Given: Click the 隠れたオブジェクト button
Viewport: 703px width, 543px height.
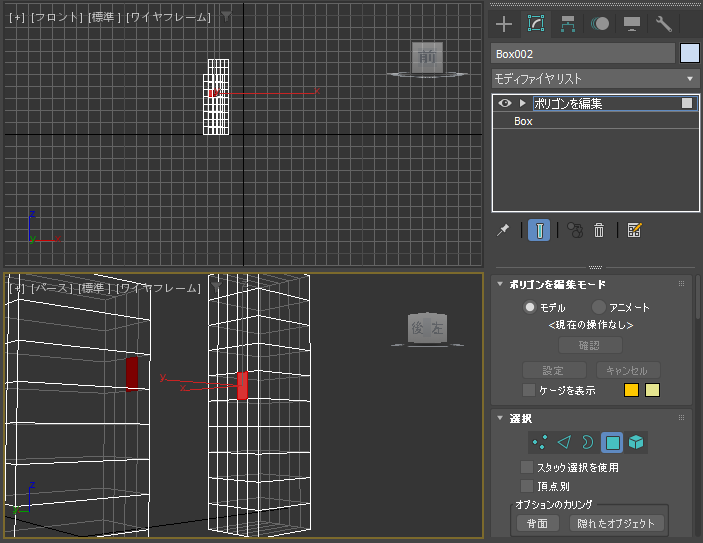Looking at the screenshot, I should pyautogui.click(x=616, y=523).
